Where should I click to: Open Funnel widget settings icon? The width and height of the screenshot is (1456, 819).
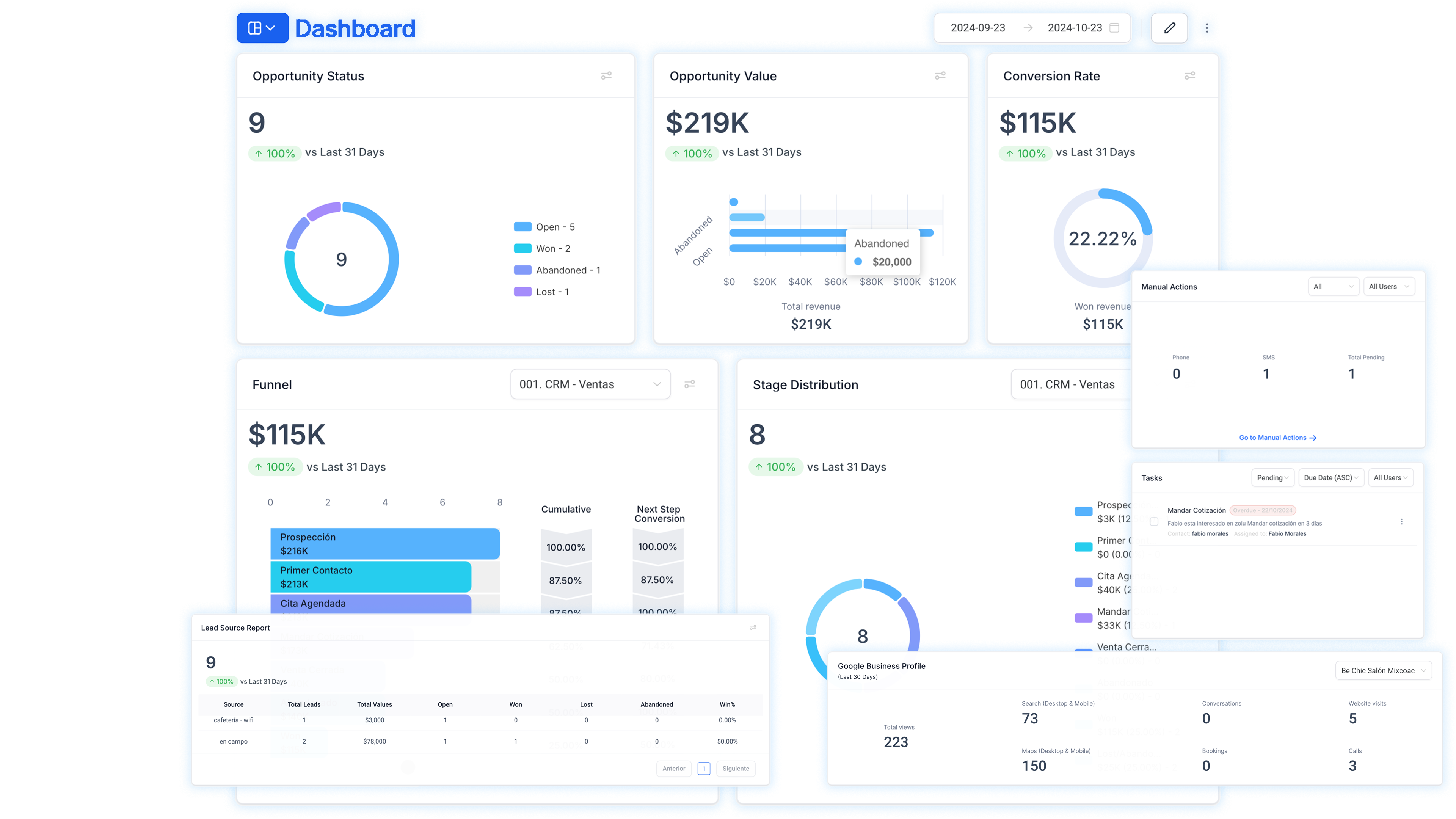coord(690,384)
